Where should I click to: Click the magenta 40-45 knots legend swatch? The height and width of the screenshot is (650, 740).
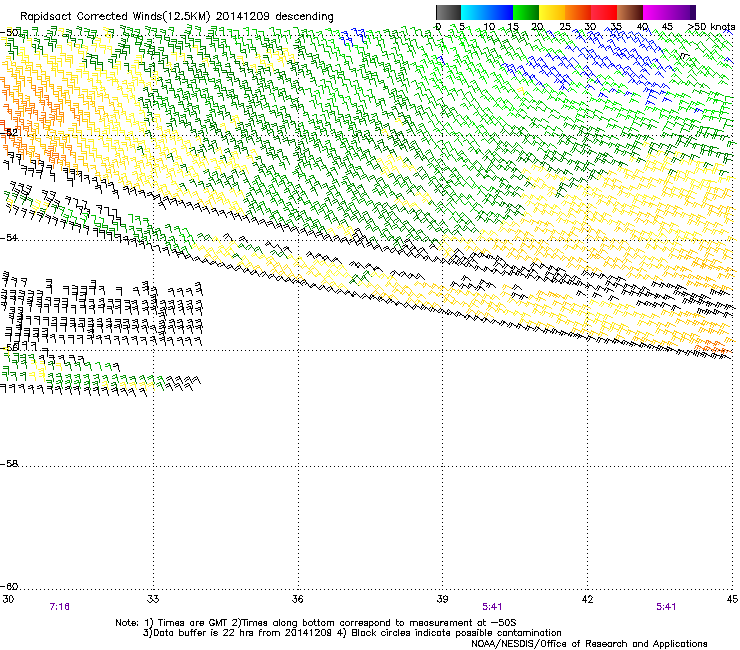pos(656,12)
